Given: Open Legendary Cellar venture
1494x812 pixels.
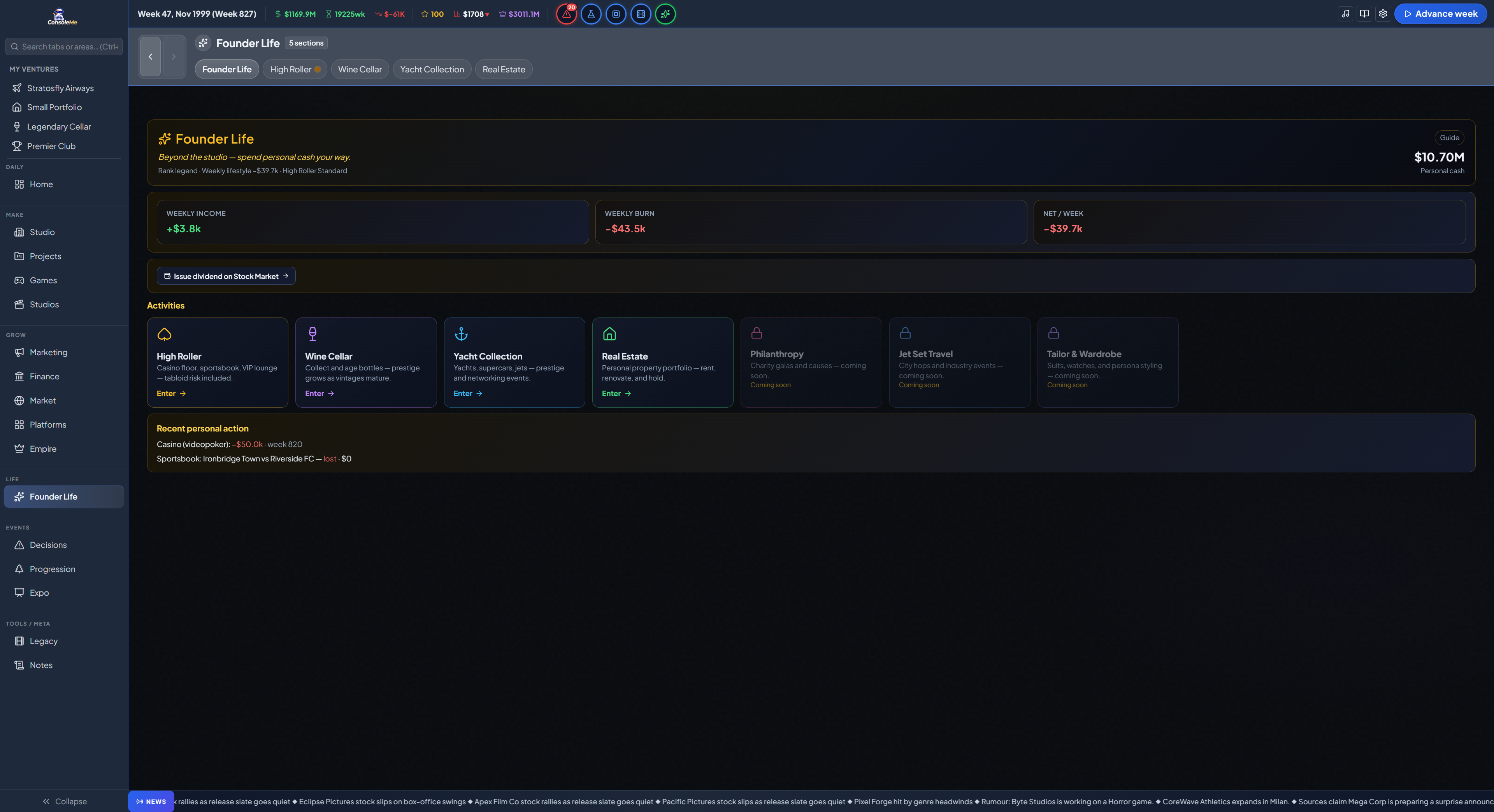Looking at the screenshot, I should pyautogui.click(x=64, y=126).
